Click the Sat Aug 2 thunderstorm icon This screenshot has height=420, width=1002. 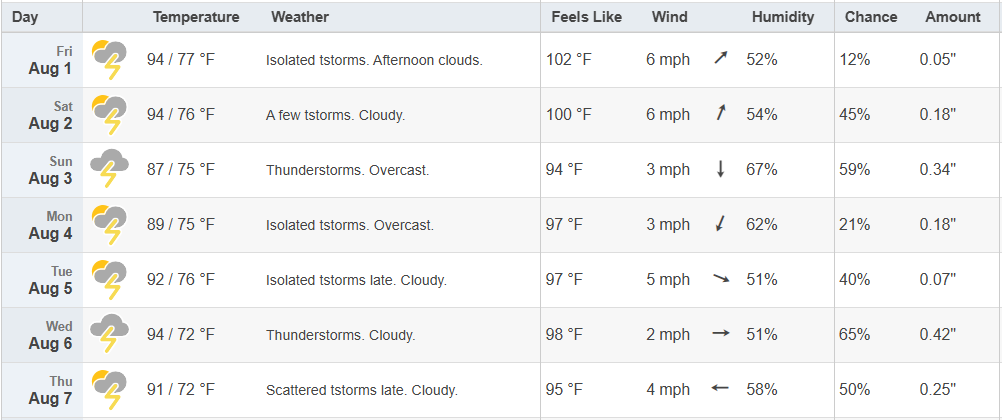pos(109,114)
